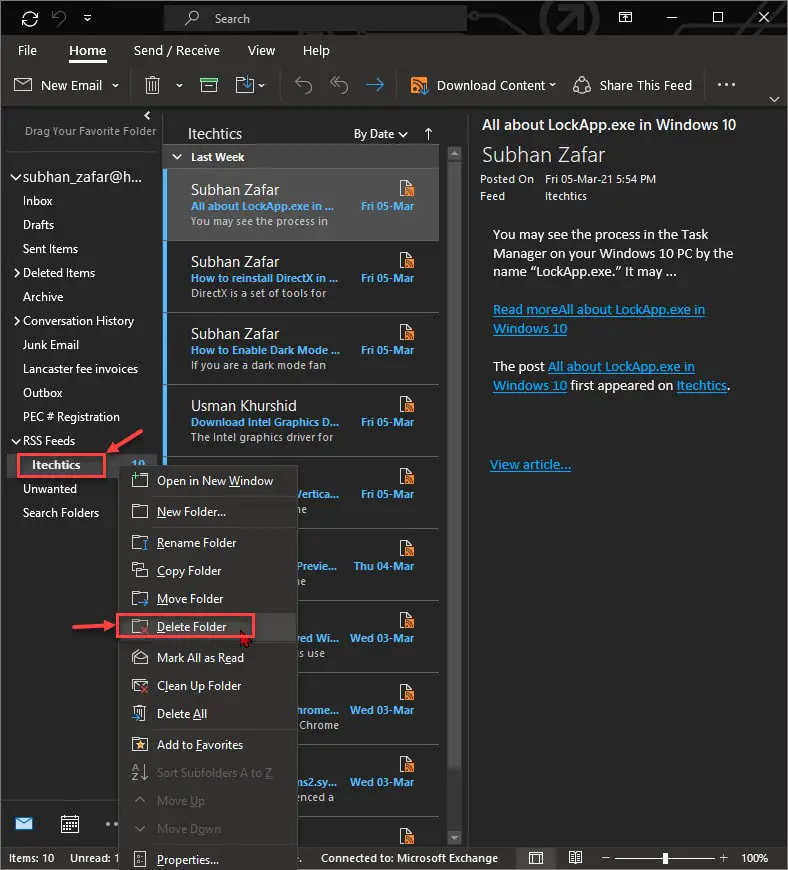Open Properties from context menu

point(208,859)
